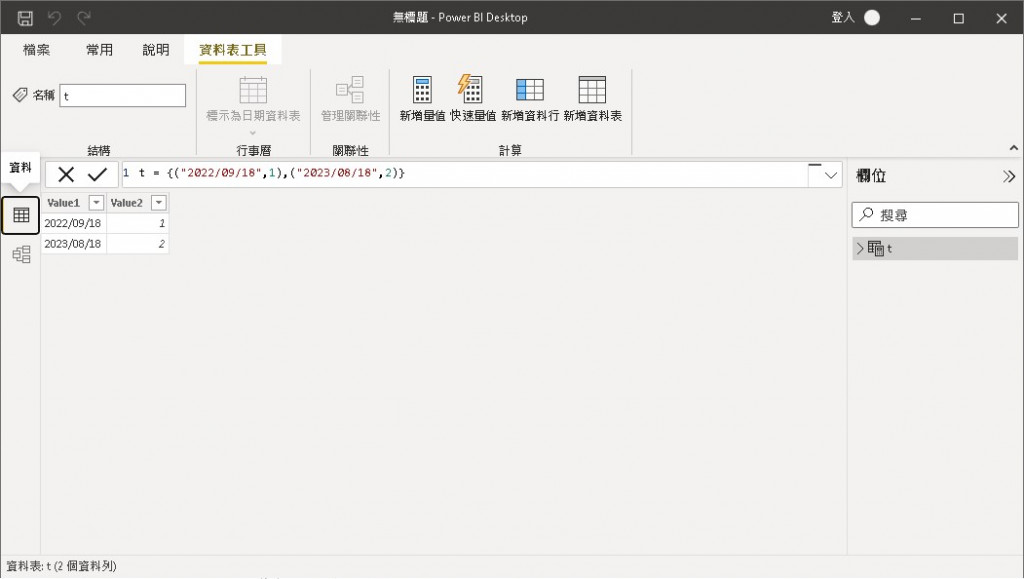The width and height of the screenshot is (1024, 579).
Task: Expand the formula bar dropdown arrow
Action: tap(831, 175)
